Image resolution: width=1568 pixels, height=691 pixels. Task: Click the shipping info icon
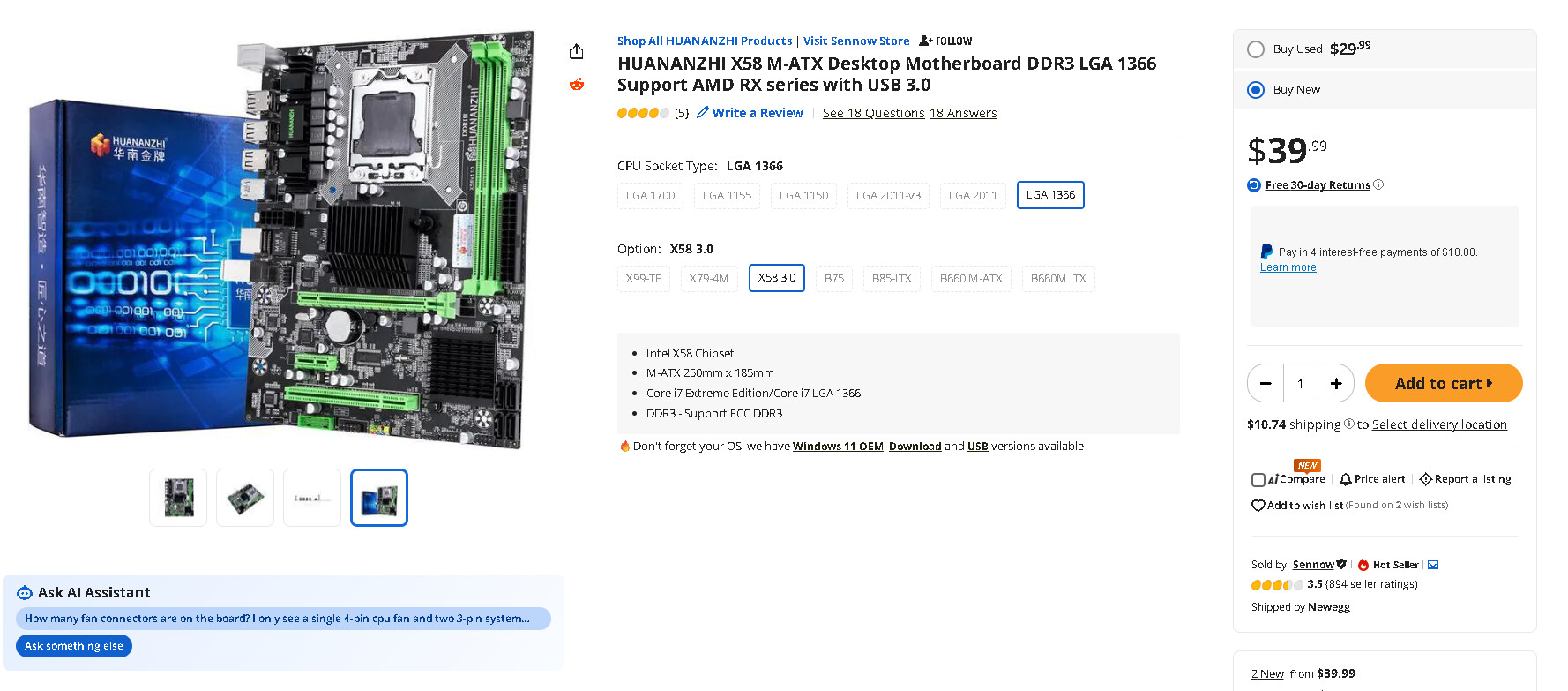(x=1348, y=424)
